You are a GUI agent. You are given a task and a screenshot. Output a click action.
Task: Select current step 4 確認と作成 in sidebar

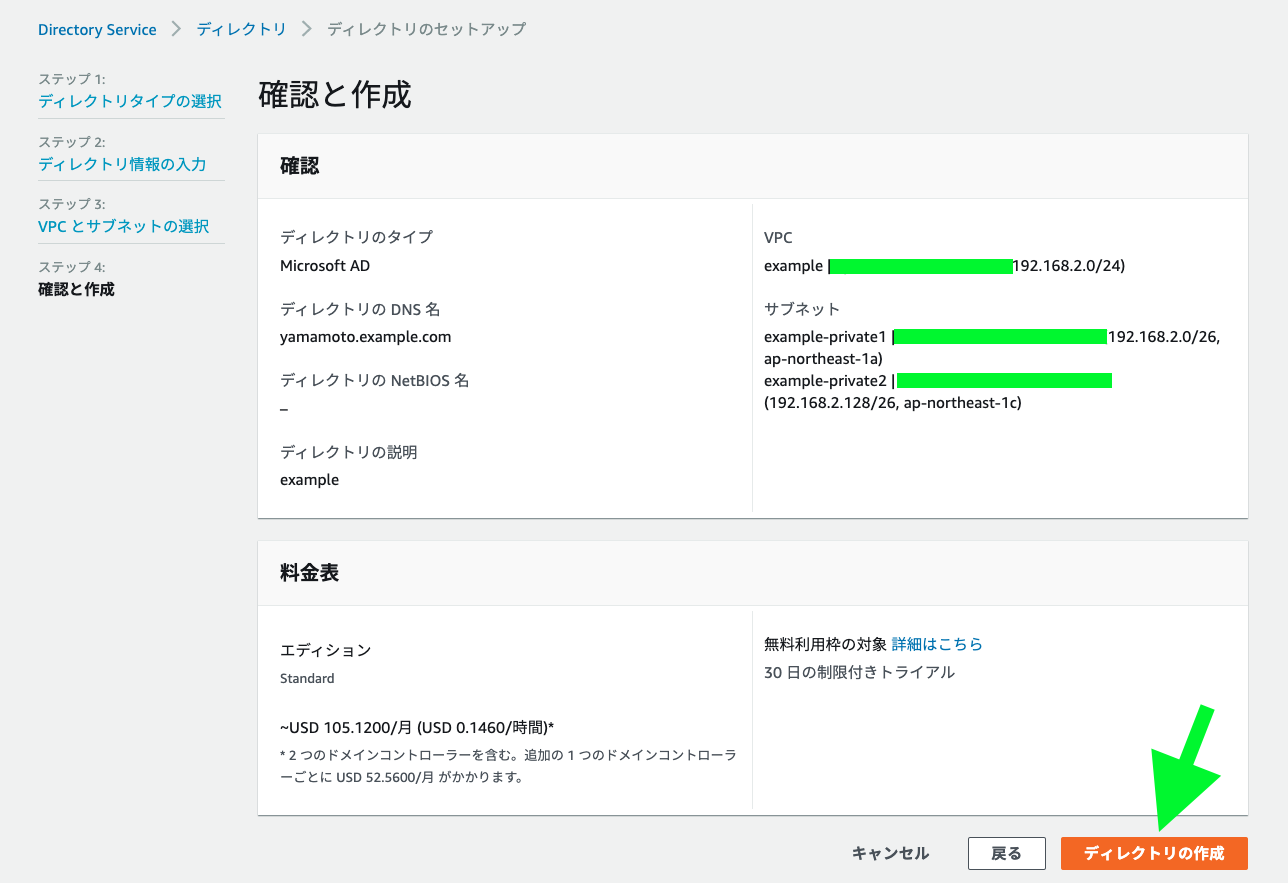76,289
